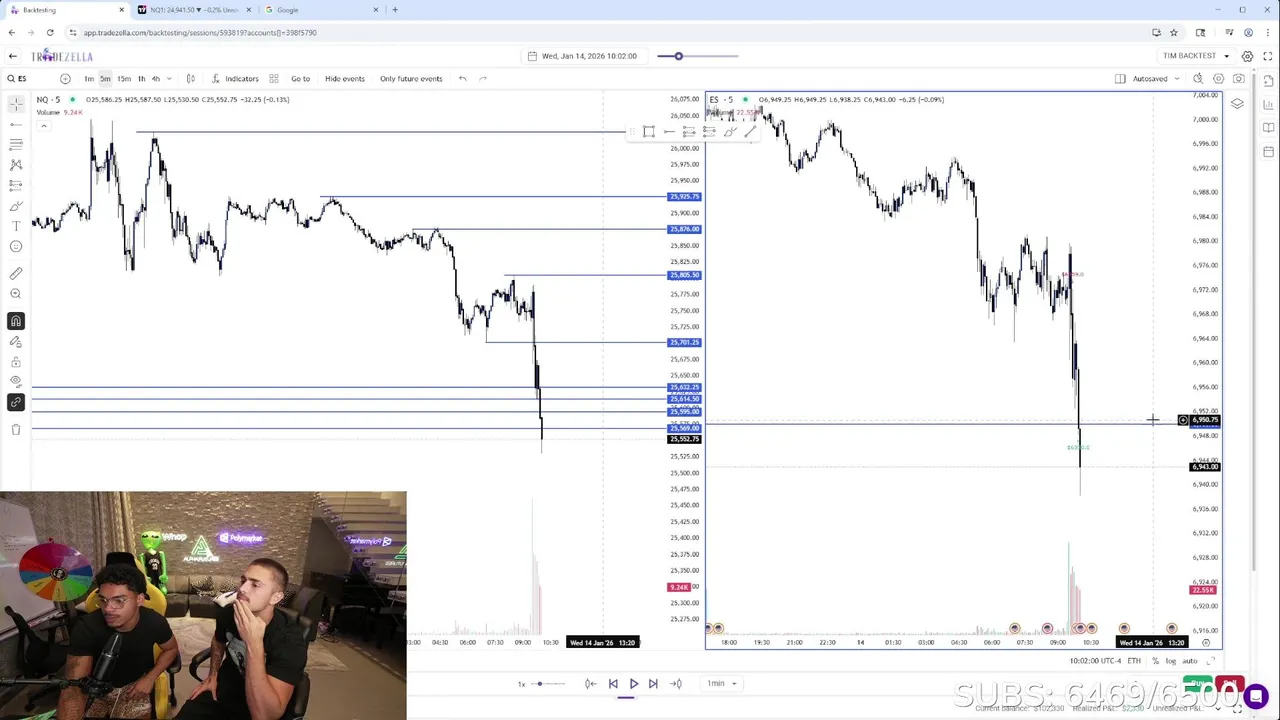1280x720 pixels.
Task: Click Hide events
Action: coord(344,79)
